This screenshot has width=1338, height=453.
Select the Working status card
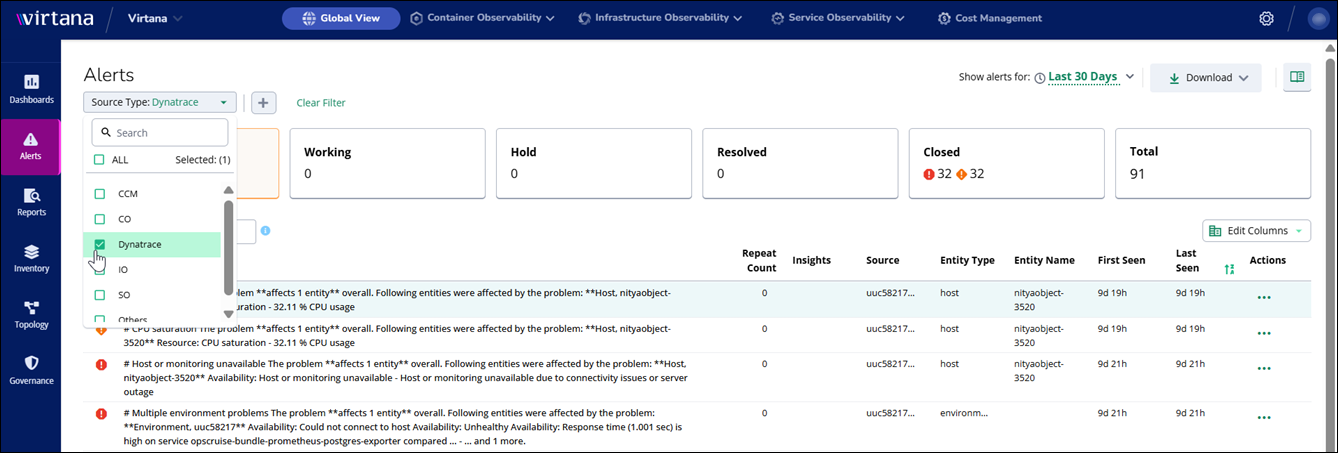386,163
